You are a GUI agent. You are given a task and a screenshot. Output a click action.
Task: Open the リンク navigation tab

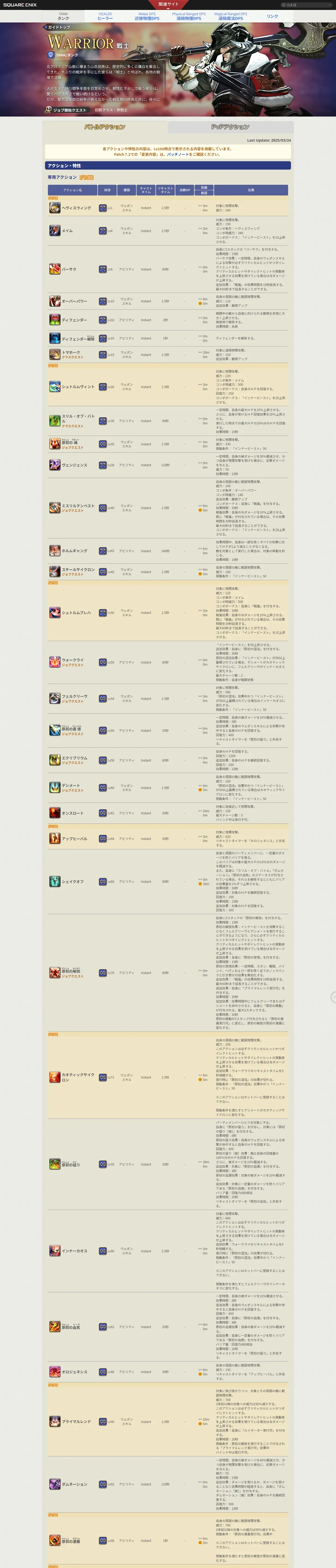(273, 16)
